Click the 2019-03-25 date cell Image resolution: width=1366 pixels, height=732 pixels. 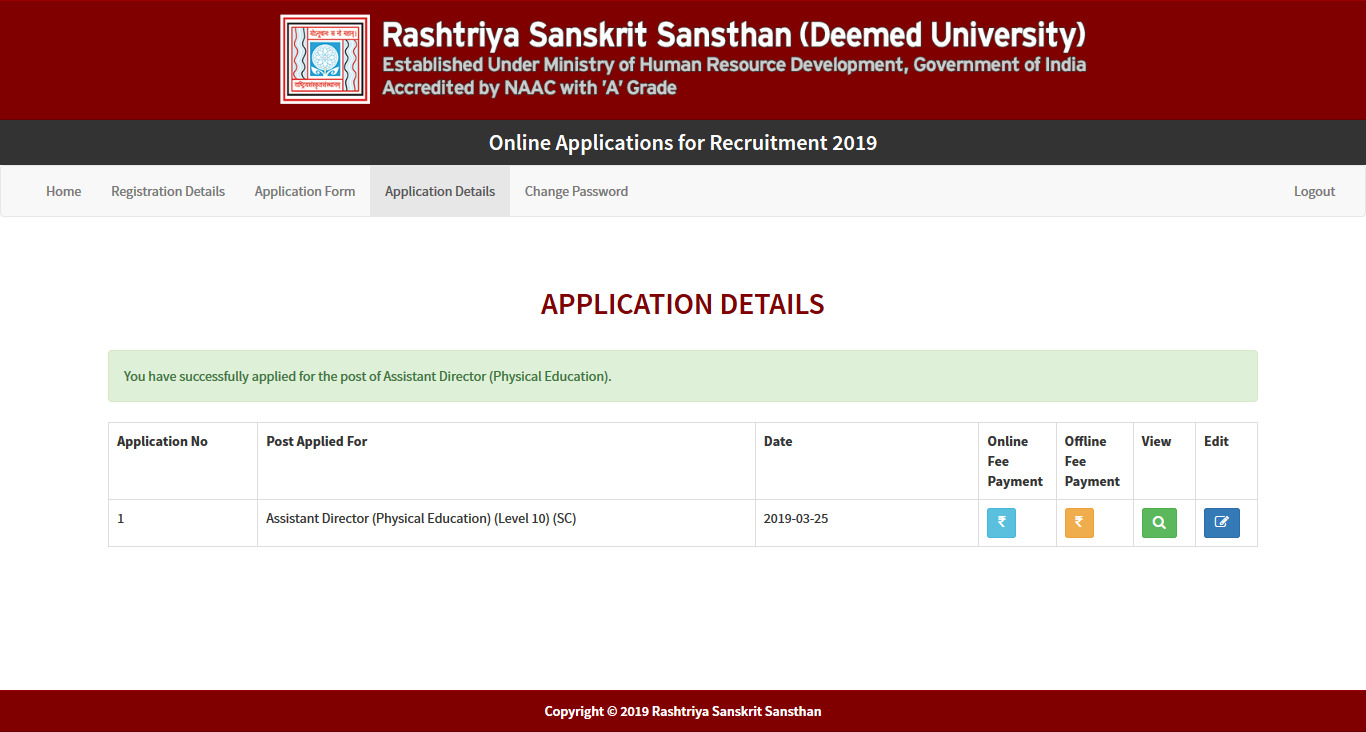[x=796, y=519]
